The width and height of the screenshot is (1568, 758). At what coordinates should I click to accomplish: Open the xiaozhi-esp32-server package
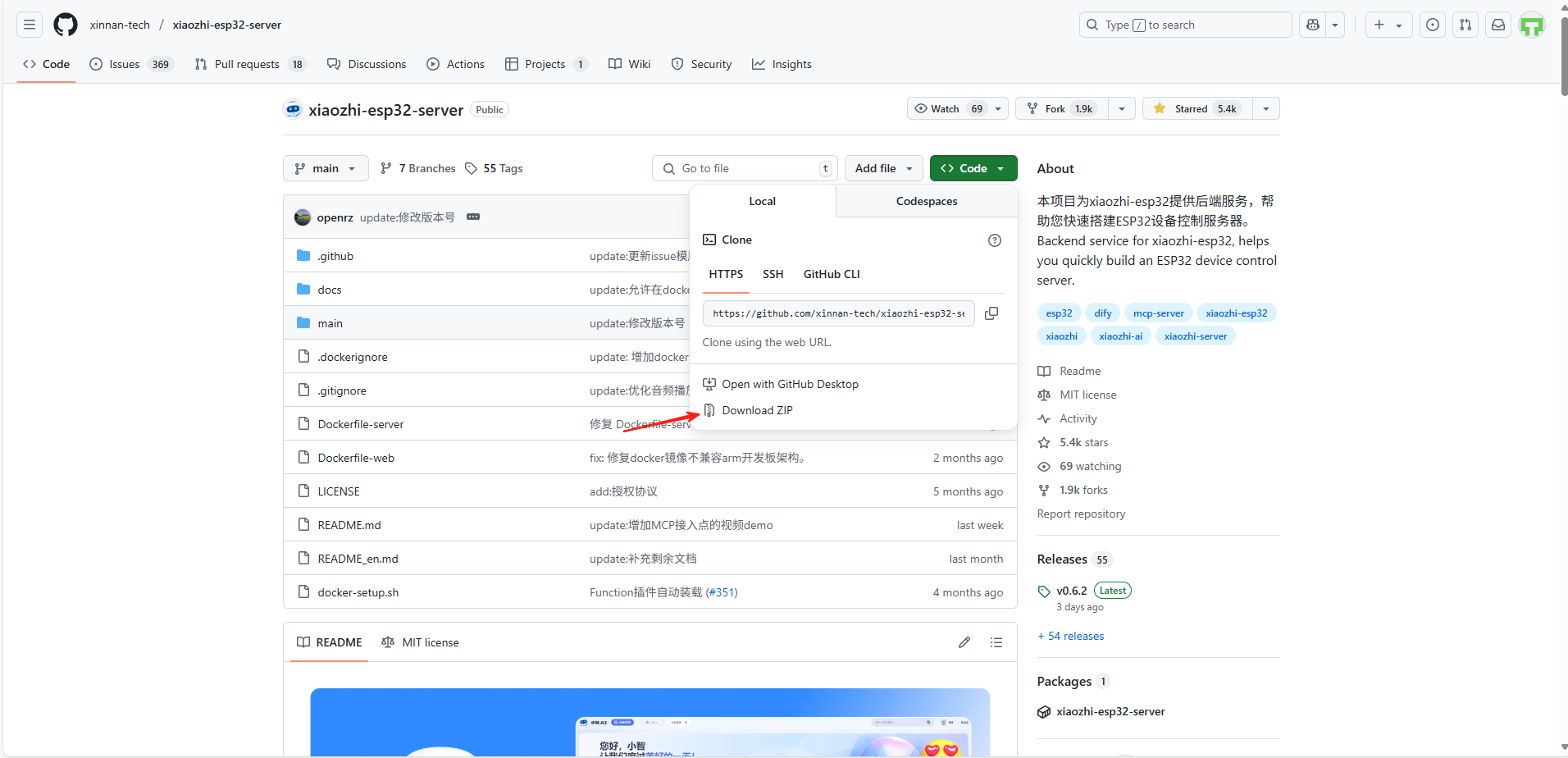(1110, 711)
